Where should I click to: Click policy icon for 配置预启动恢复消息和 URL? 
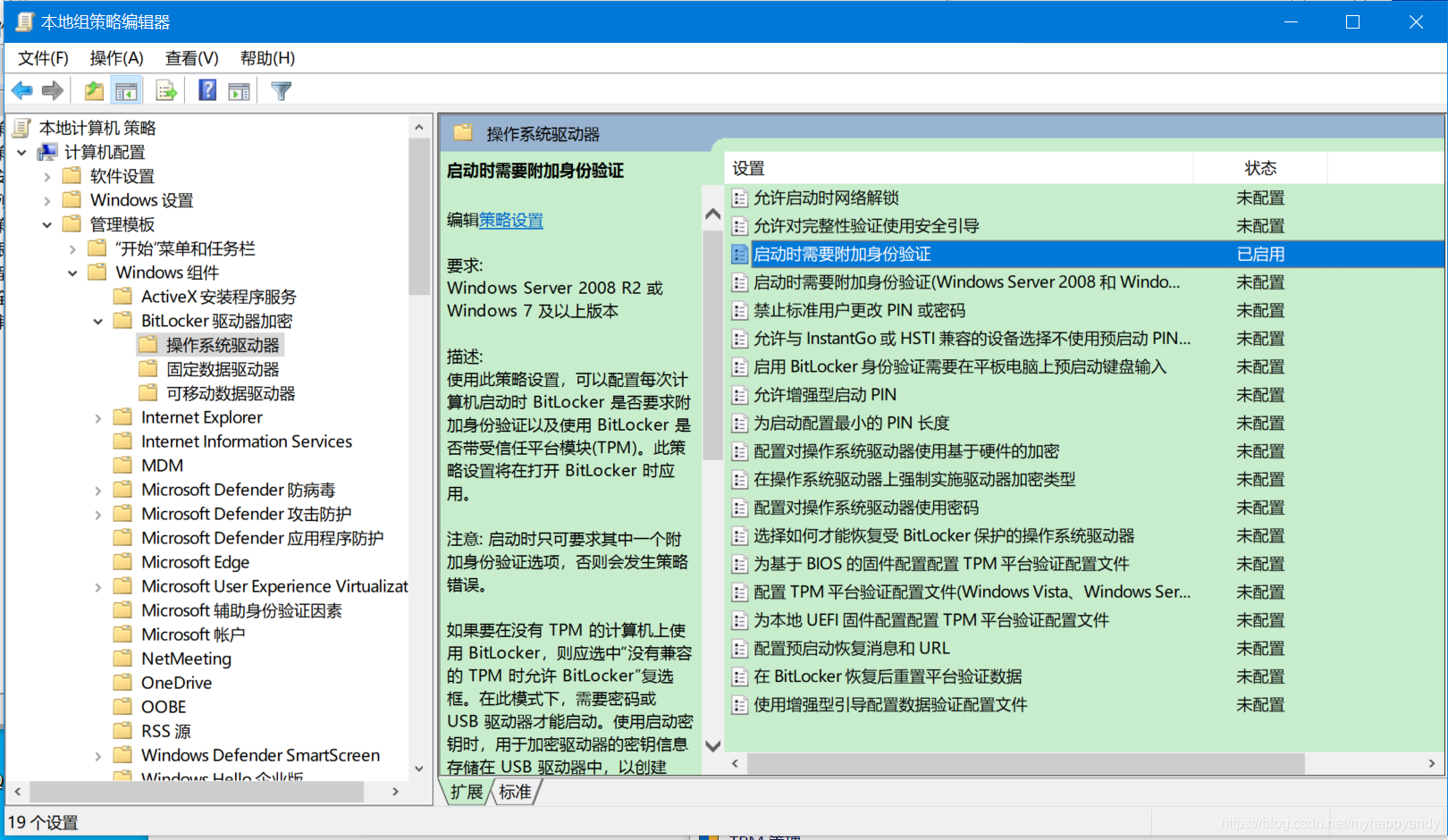coord(739,649)
